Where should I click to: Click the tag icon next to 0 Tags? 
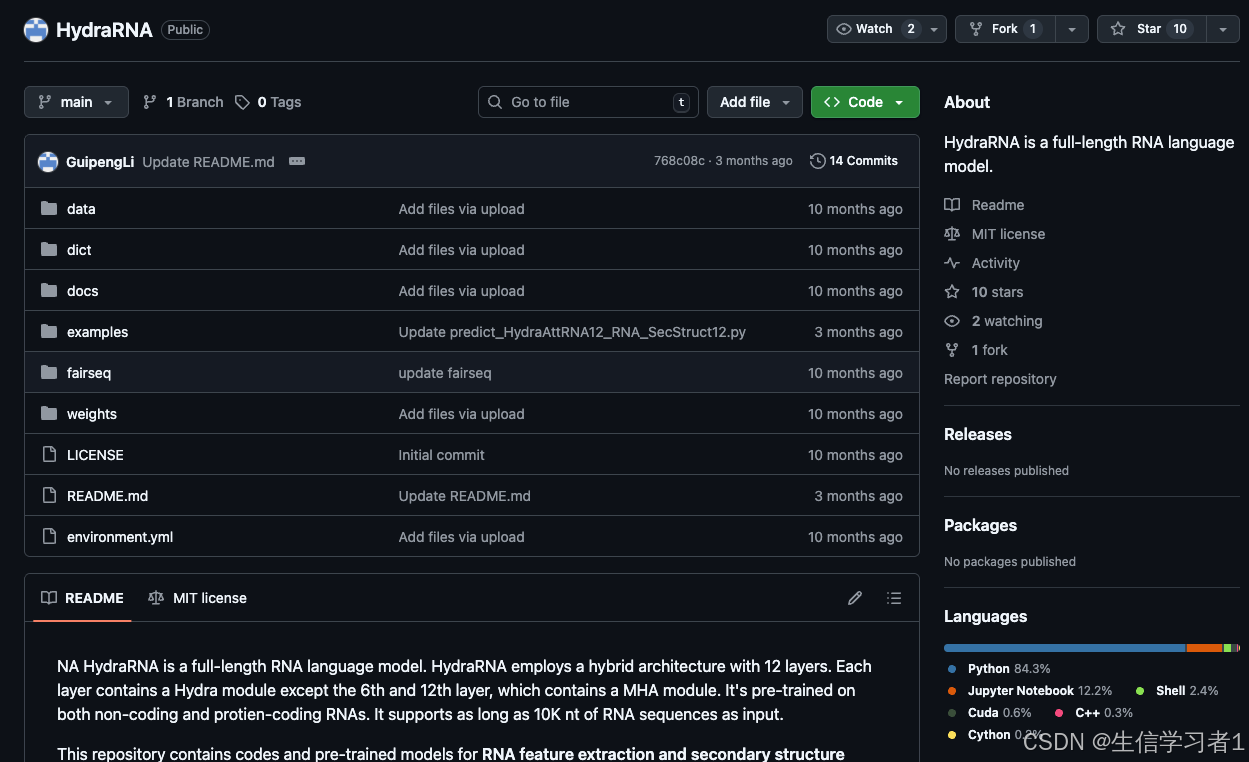pos(242,102)
